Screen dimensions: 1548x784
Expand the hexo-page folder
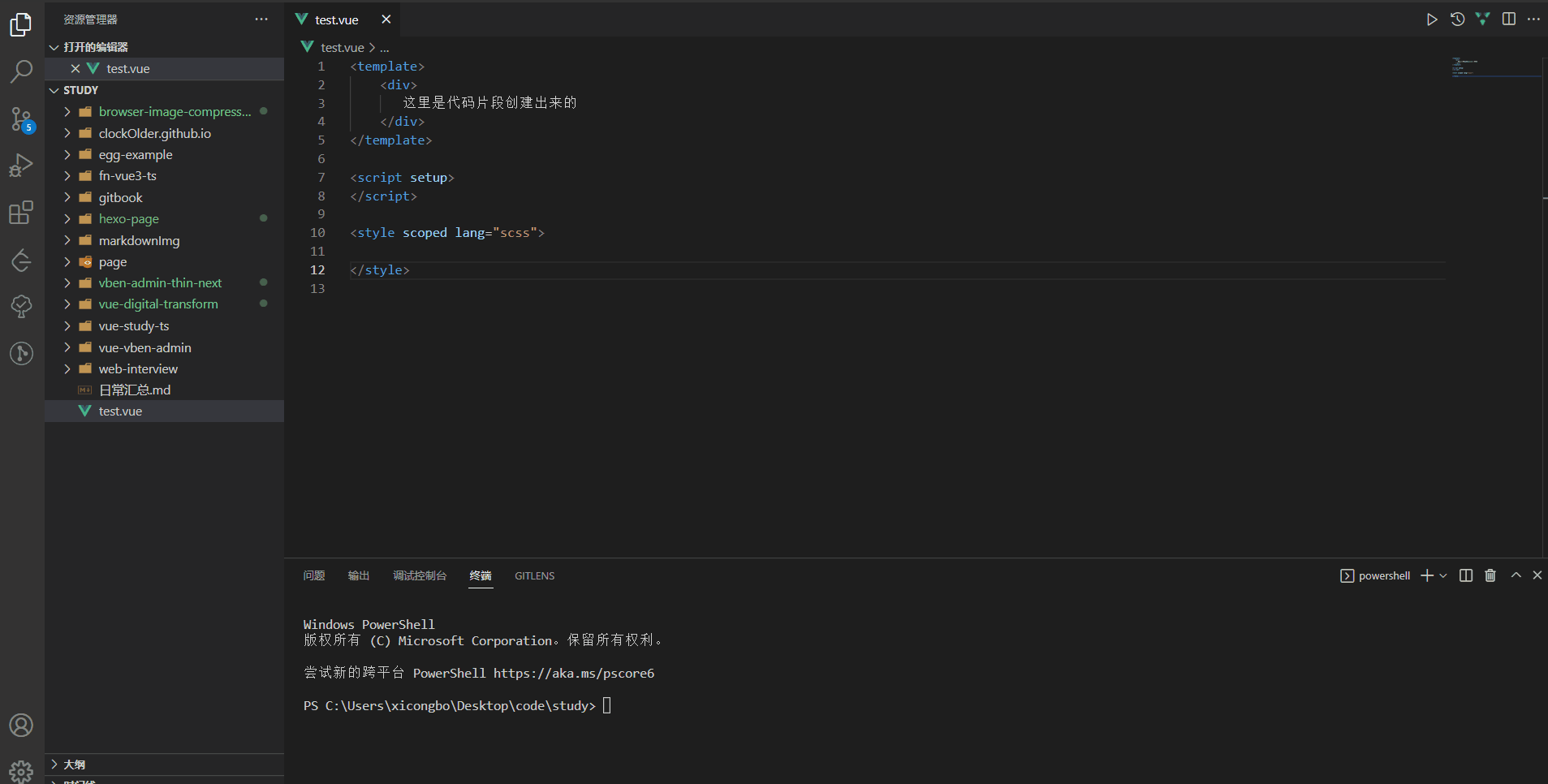tap(164, 219)
